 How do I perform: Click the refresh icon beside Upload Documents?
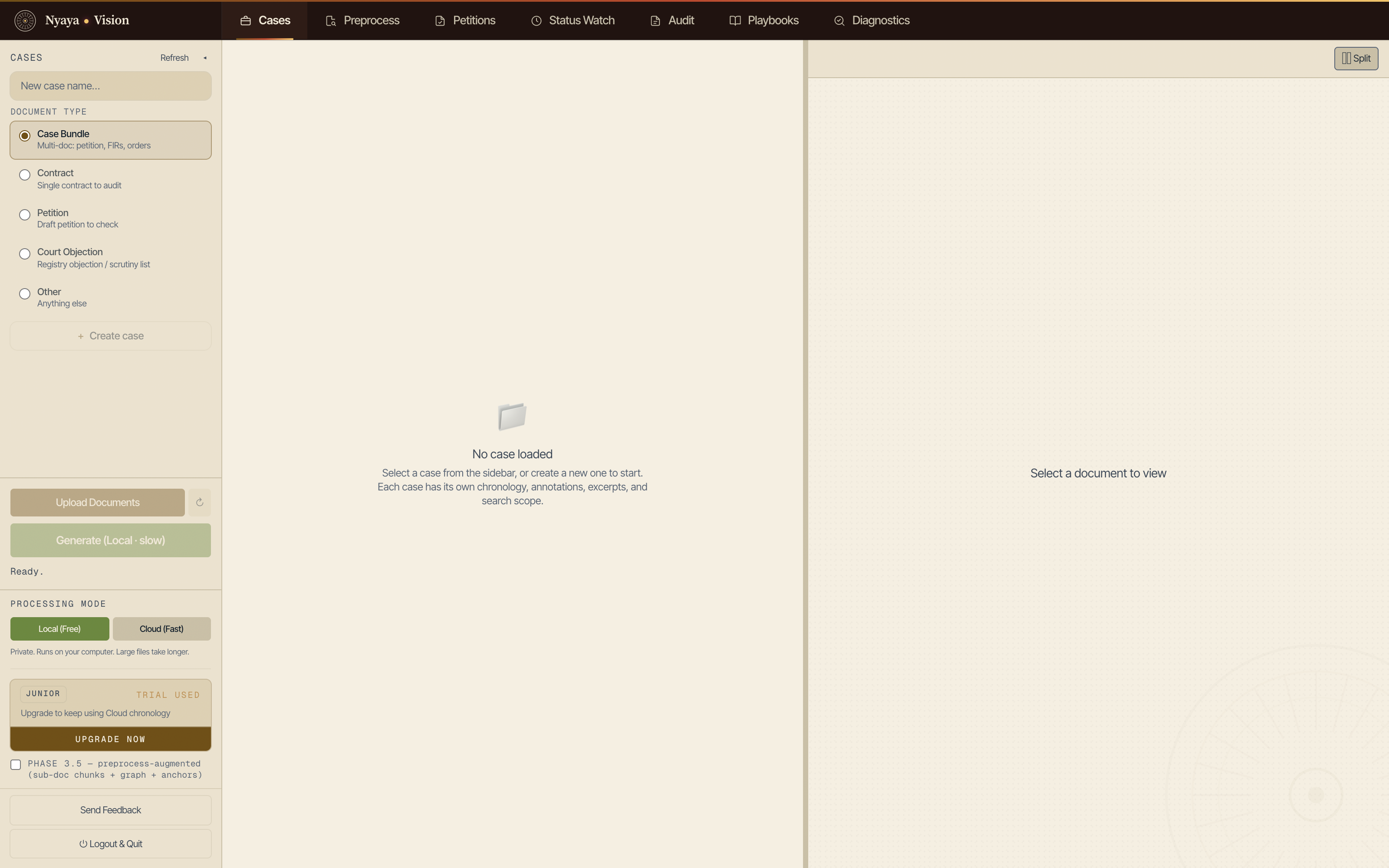(x=199, y=502)
